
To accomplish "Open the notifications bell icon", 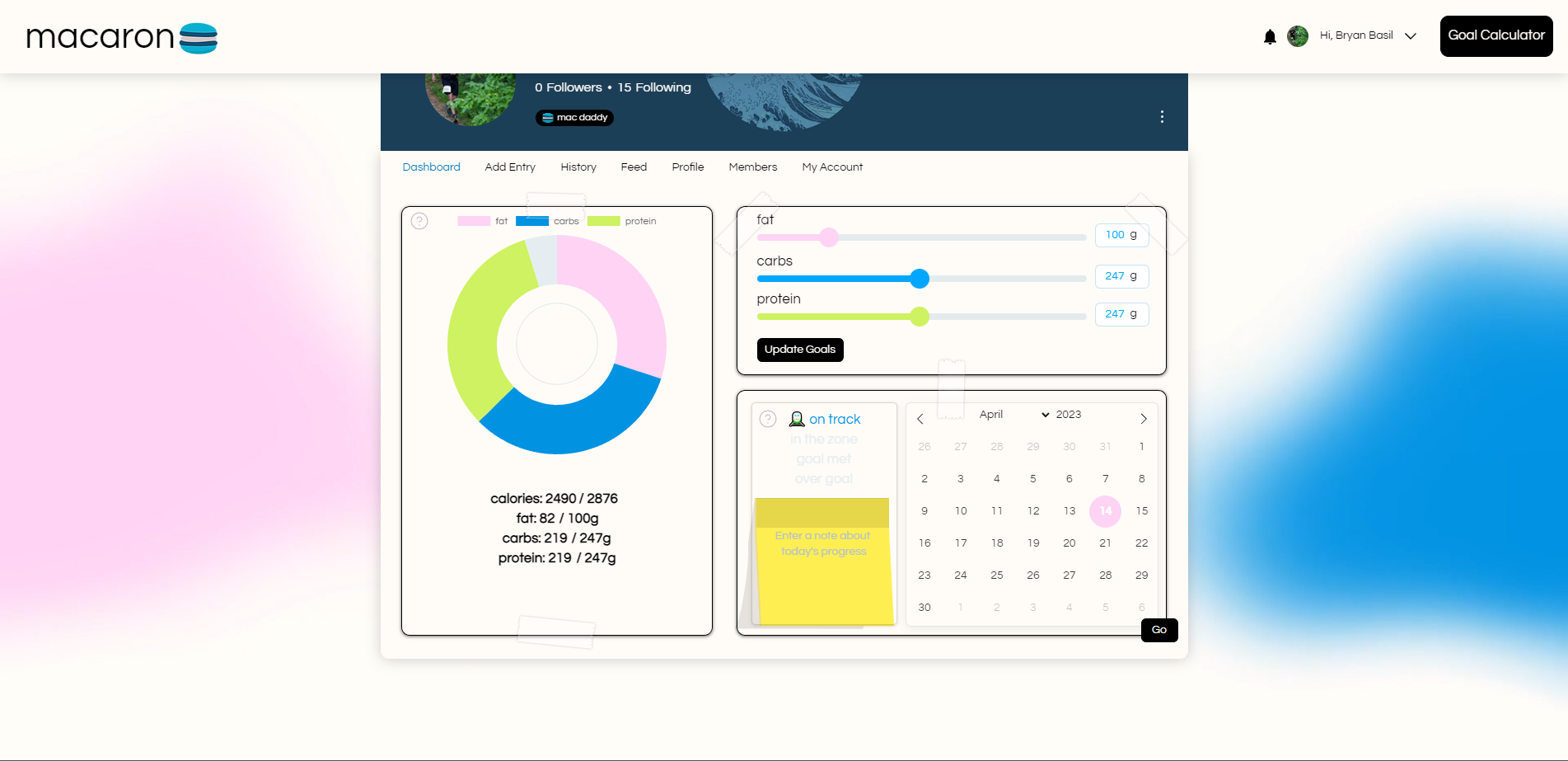I will click(x=1270, y=36).
